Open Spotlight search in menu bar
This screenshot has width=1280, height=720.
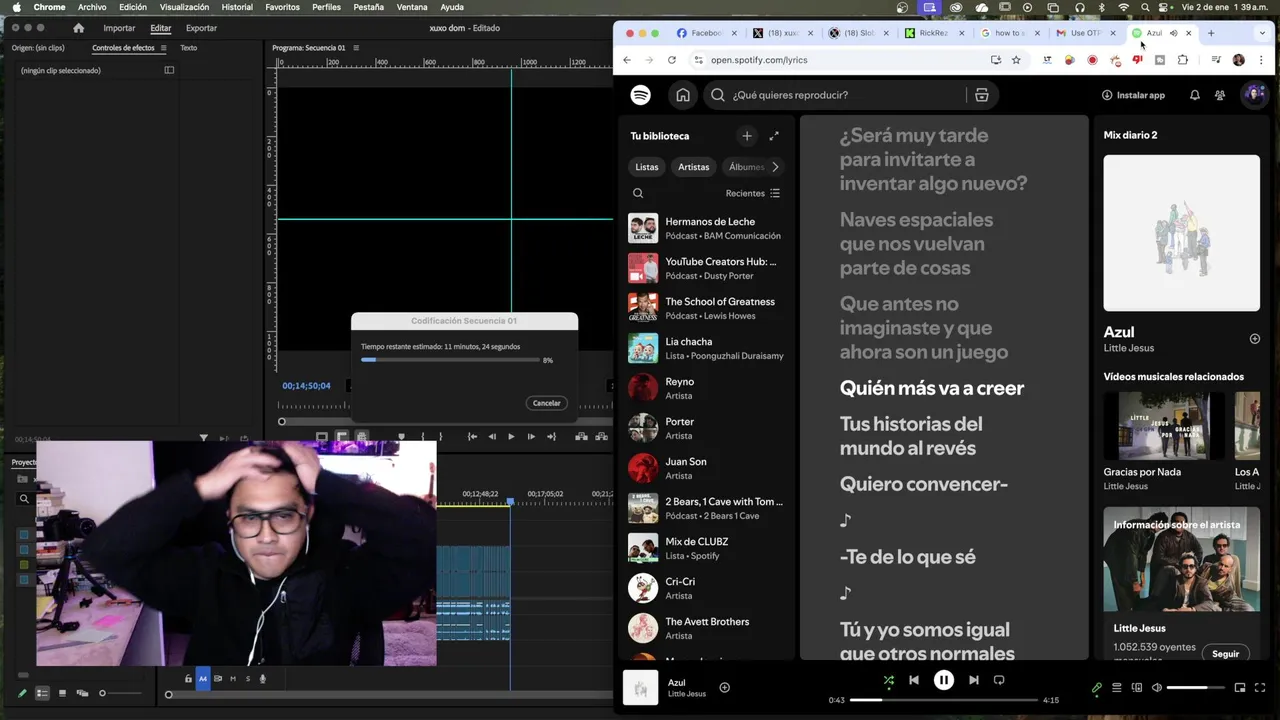[x=1145, y=7]
